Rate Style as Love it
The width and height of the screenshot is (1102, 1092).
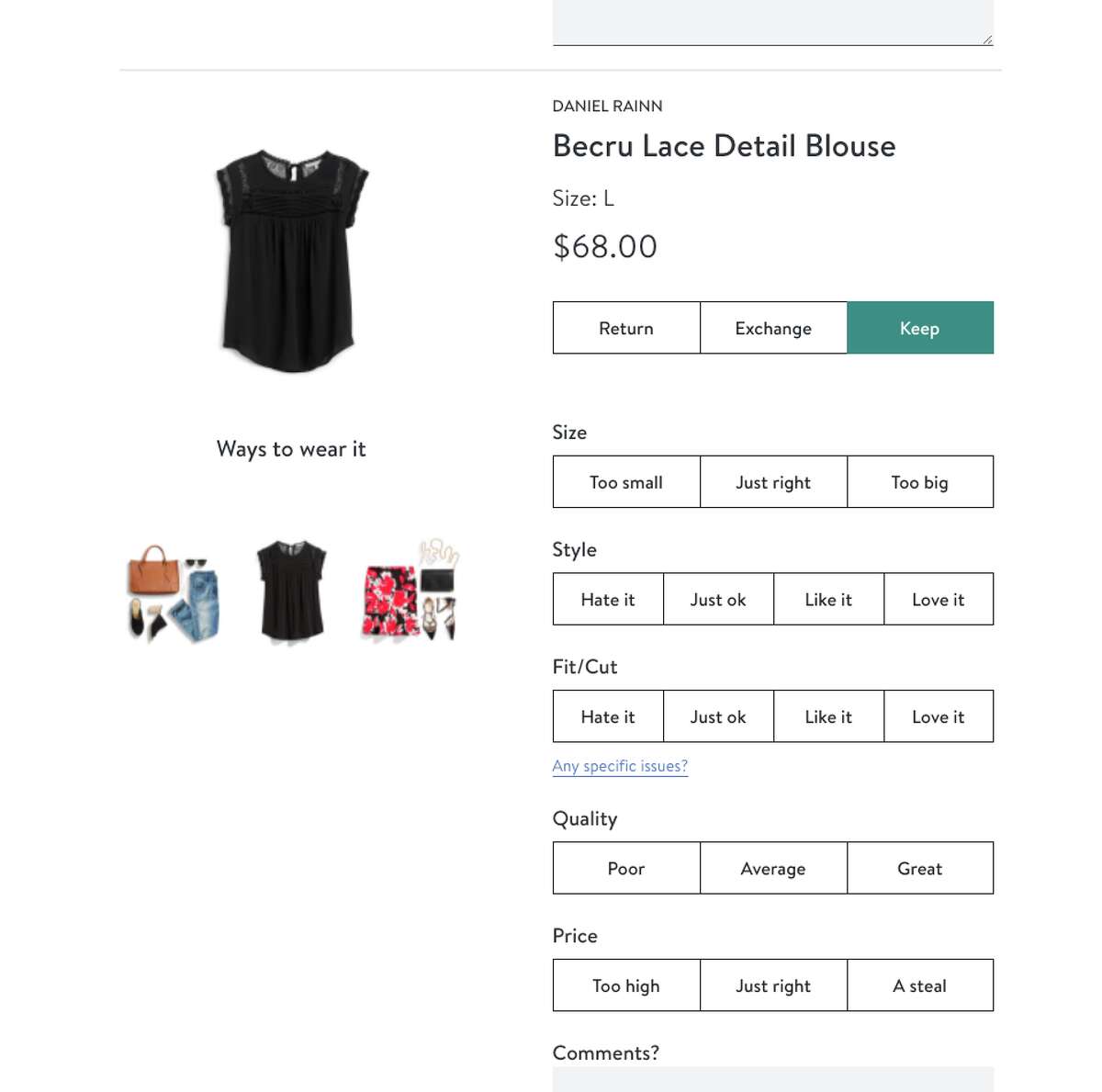(939, 600)
